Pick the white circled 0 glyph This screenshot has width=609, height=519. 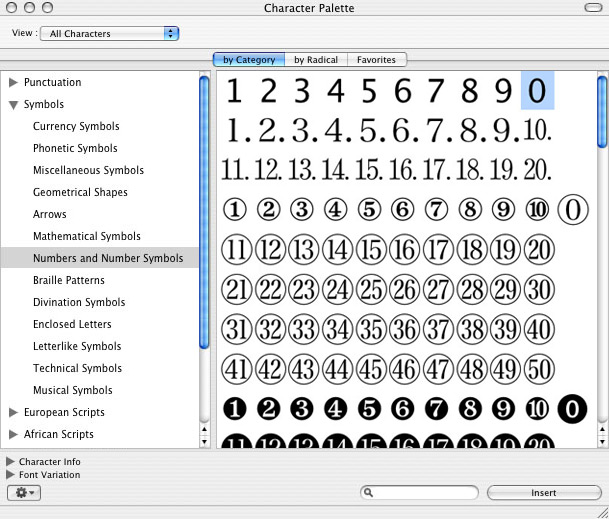(x=573, y=209)
